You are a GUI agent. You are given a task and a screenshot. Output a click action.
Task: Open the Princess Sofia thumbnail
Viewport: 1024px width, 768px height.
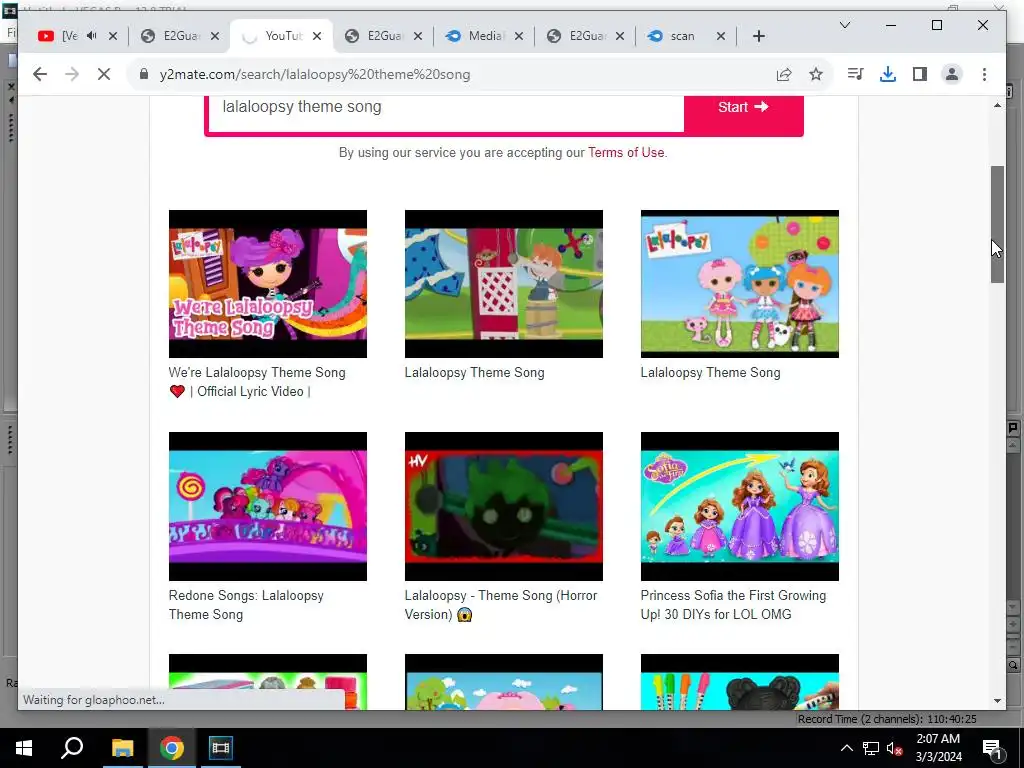(x=739, y=506)
